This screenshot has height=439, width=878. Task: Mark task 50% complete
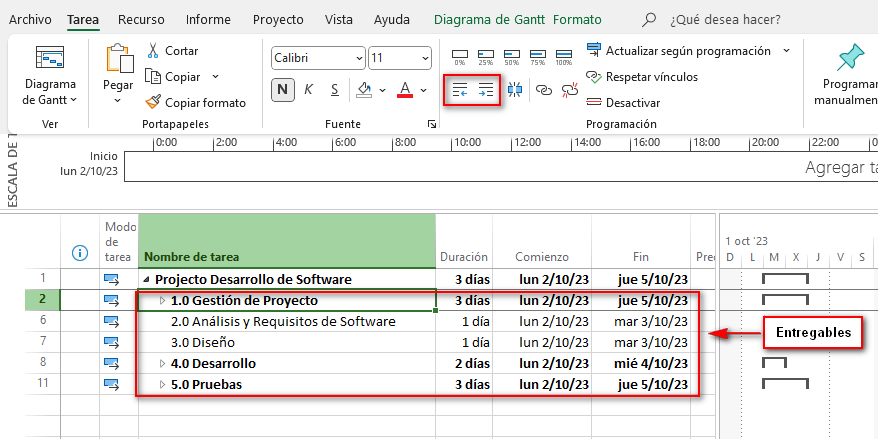pyautogui.click(x=512, y=54)
